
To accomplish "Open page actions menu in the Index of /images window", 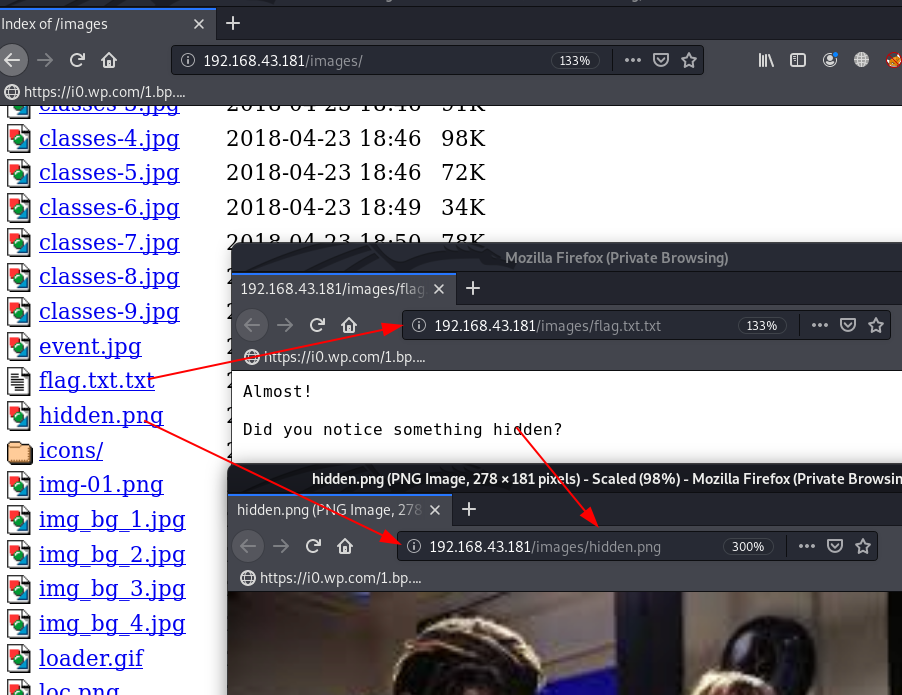I will [x=632, y=60].
